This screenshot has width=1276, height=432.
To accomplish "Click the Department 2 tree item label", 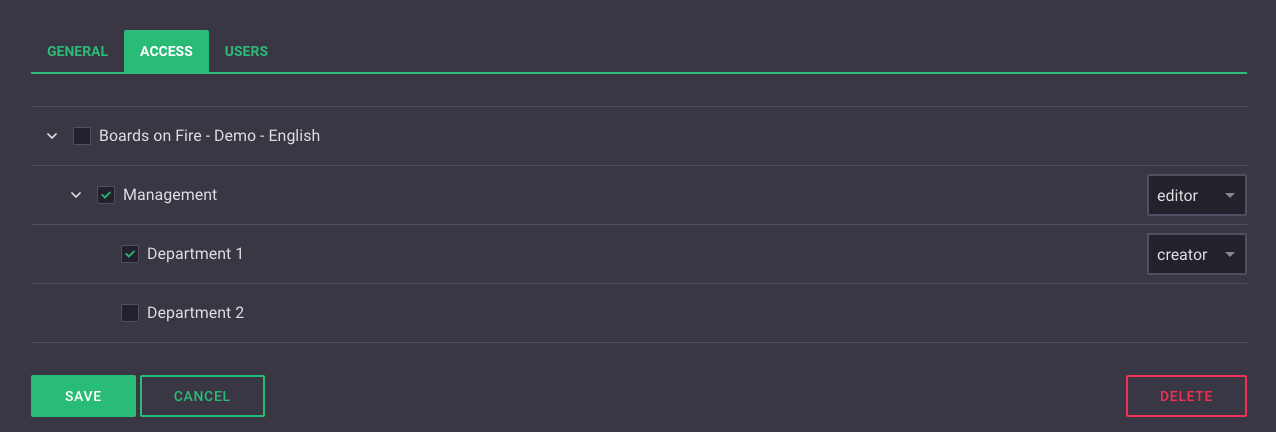I will [x=195, y=313].
